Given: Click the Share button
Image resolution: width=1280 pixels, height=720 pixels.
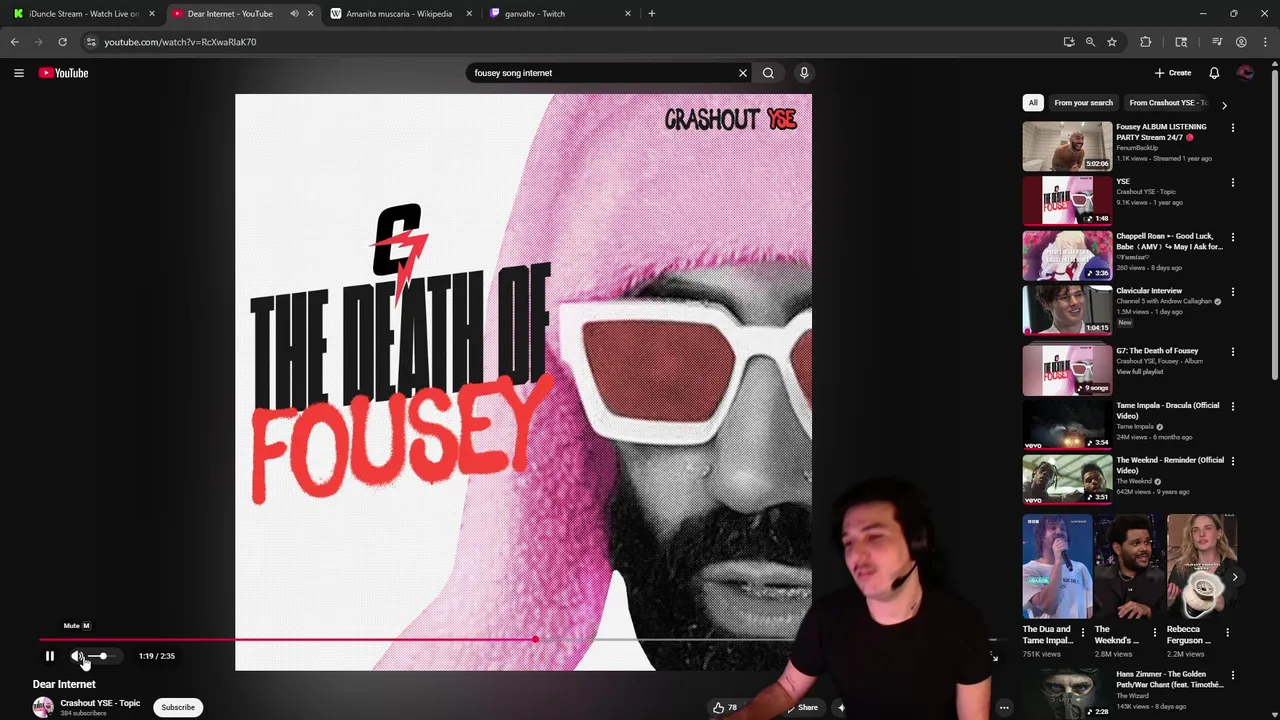Looking at the screenshot, I should pos(803,707).
